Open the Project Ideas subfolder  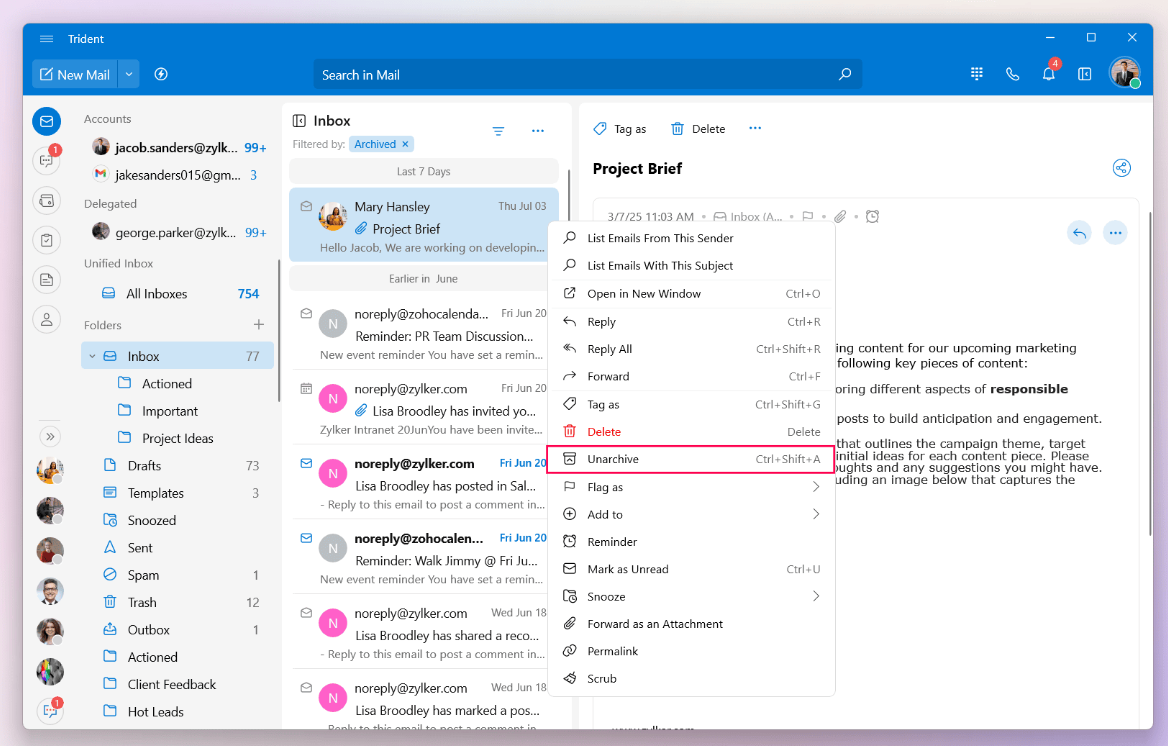point(179,438)
